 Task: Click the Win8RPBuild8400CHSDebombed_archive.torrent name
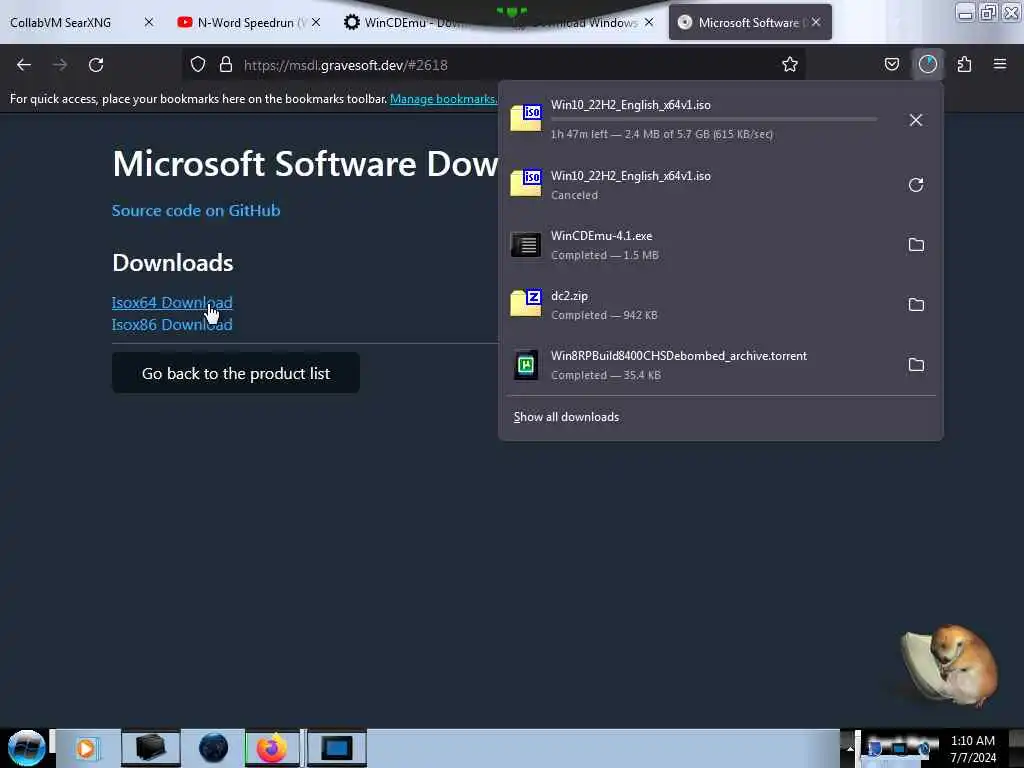[679, 356]
